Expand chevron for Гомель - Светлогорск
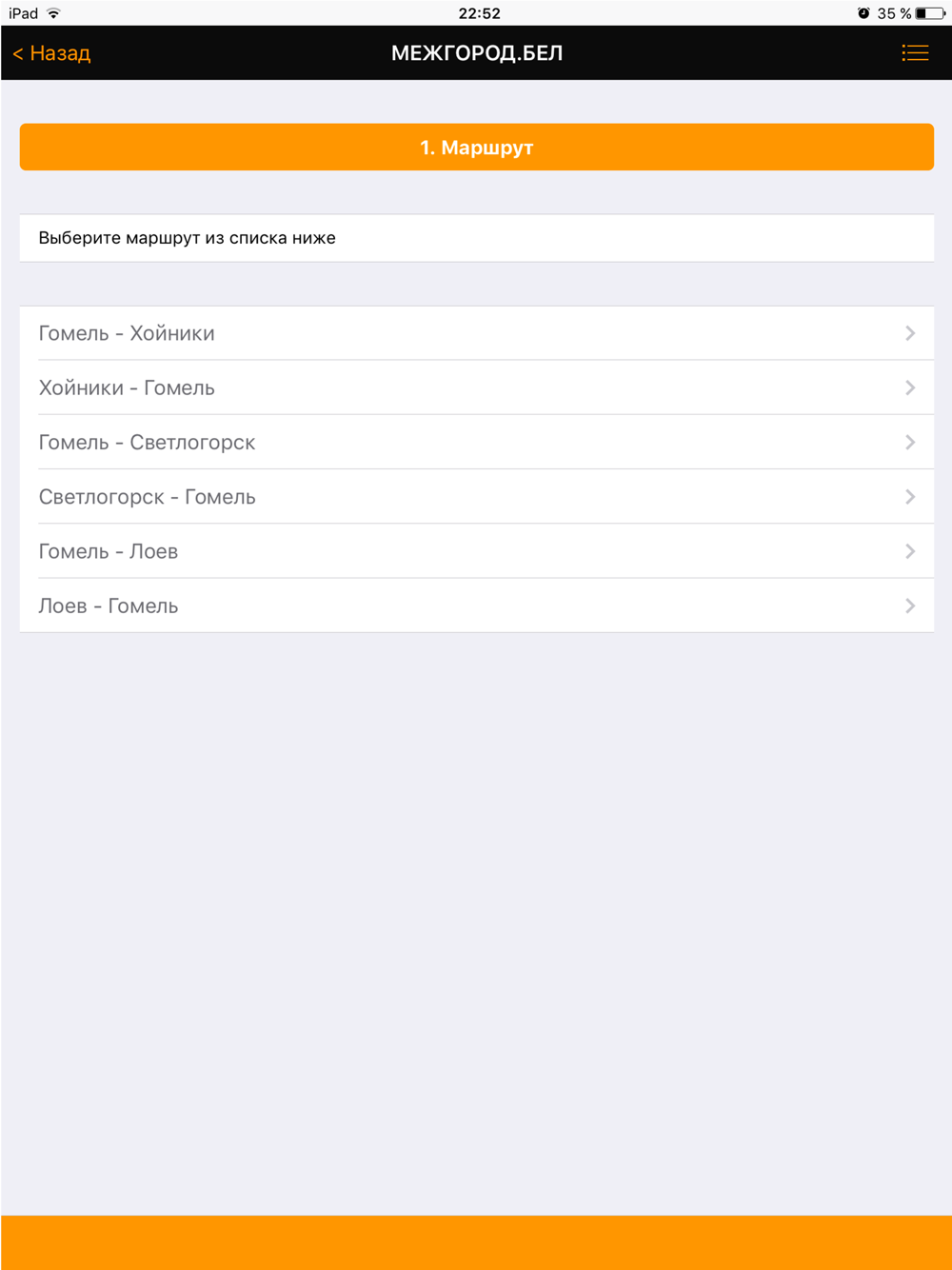 point(910,442)
